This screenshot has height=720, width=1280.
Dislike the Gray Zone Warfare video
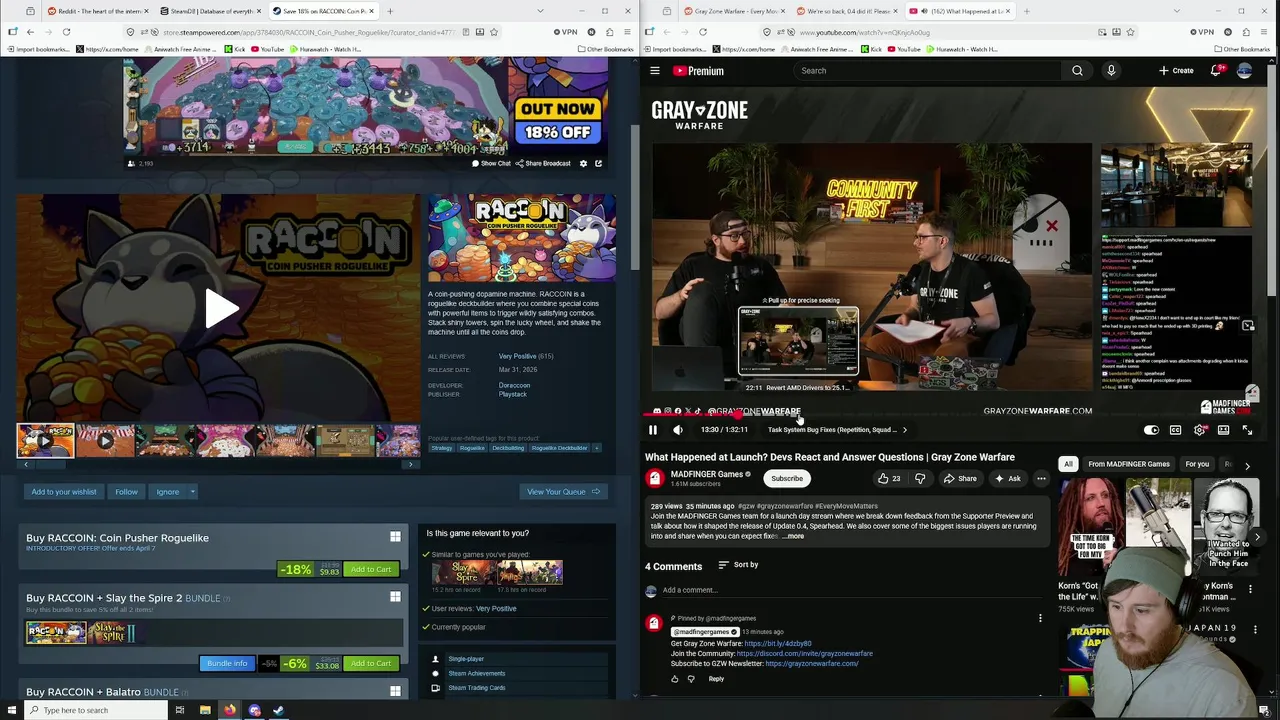pyautogui.click(x=920, y=479)
